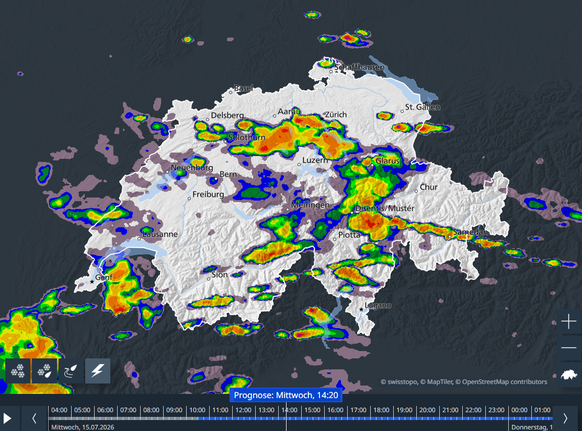Jump to 11:00 on the timeline
The width and height of the screenshot is (582, 431).
point(220,410)
